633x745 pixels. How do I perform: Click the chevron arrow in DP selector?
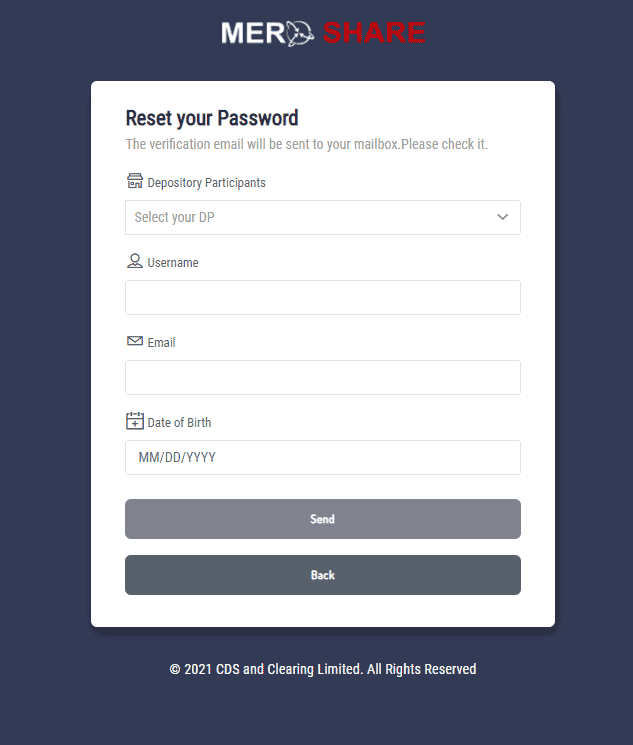tap(503, 217)
